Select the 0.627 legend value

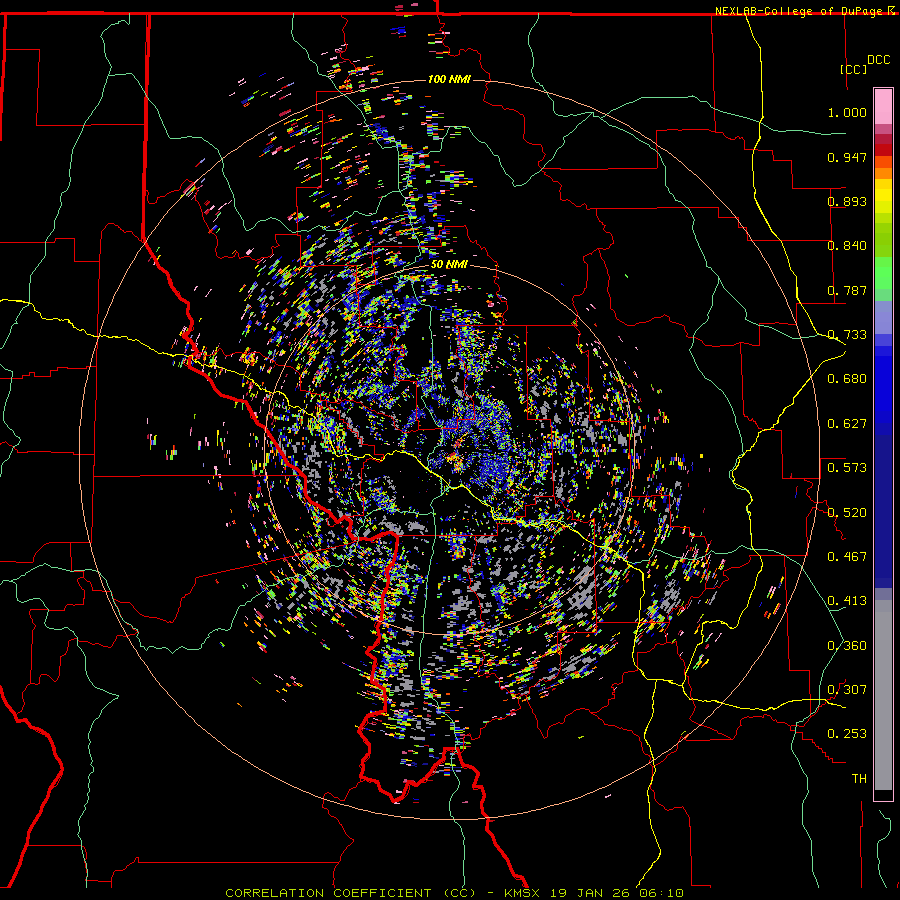[x=847, y=424]
